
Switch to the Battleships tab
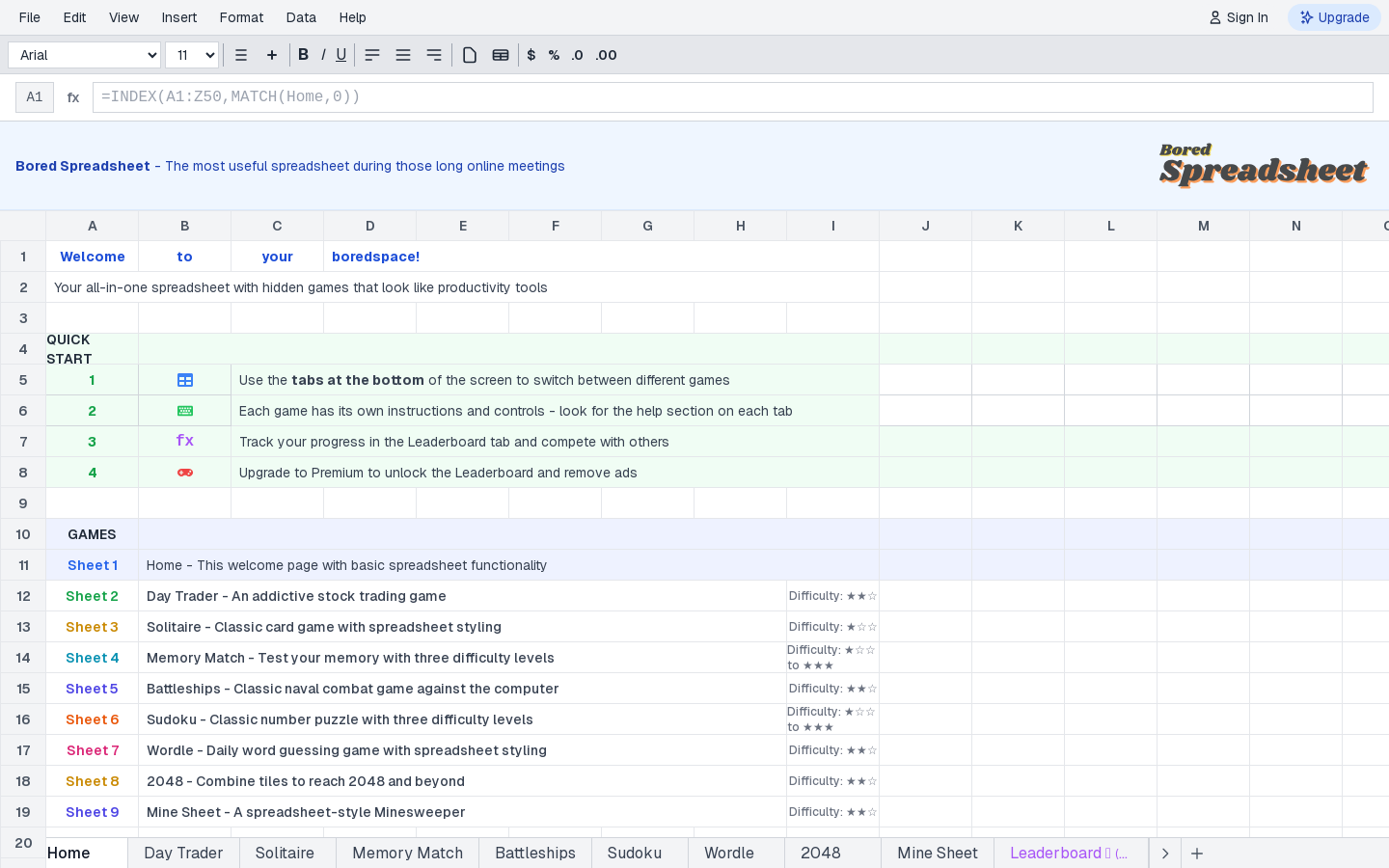pos(535,854)
